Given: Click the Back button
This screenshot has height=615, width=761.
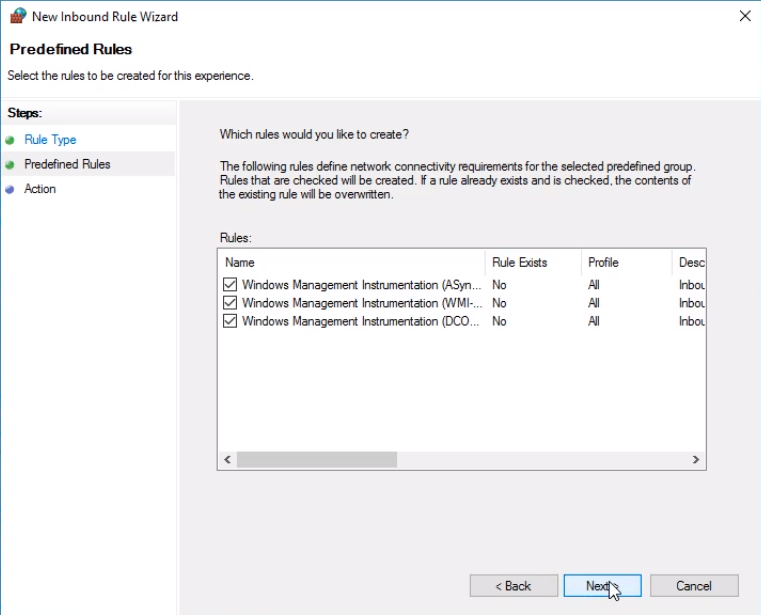Looking at the screenshot, I should click(x=513, y=586).
